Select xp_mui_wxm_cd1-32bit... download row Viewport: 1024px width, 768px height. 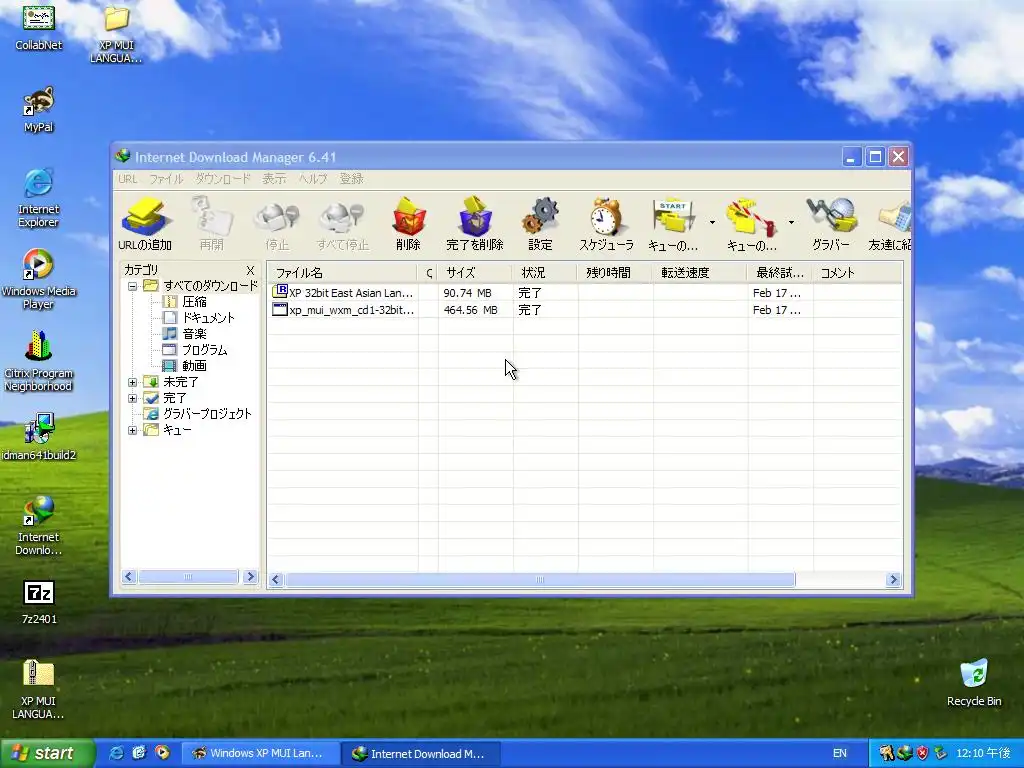pyautogui.click(x=584, y=310)
